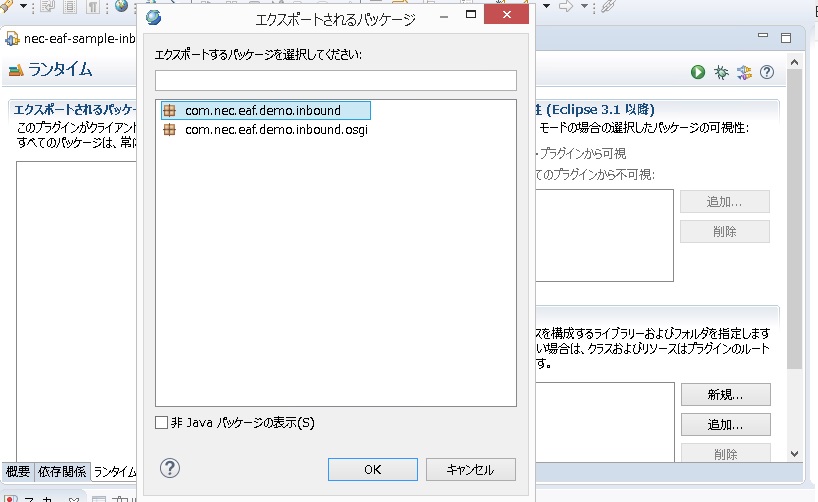Click the 新規... button
The width and height of the screenshot is (818, 502).
coord(725,394)
